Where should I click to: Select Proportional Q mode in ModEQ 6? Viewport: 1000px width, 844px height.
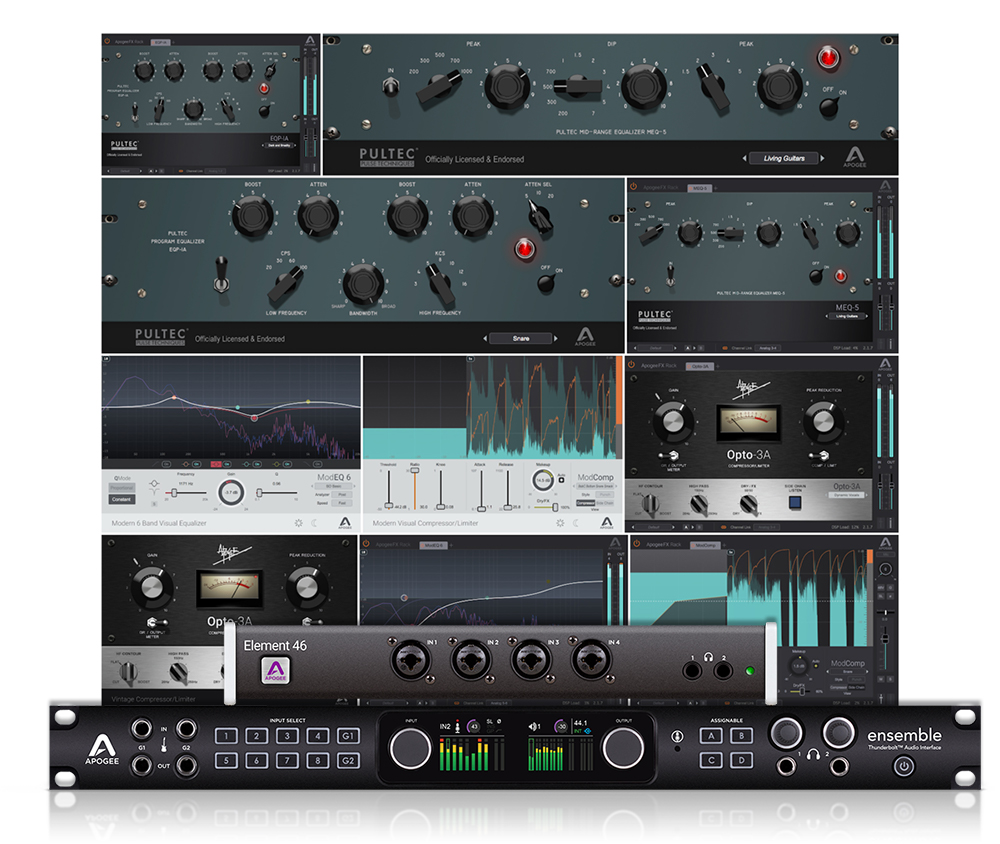point(122,488)
